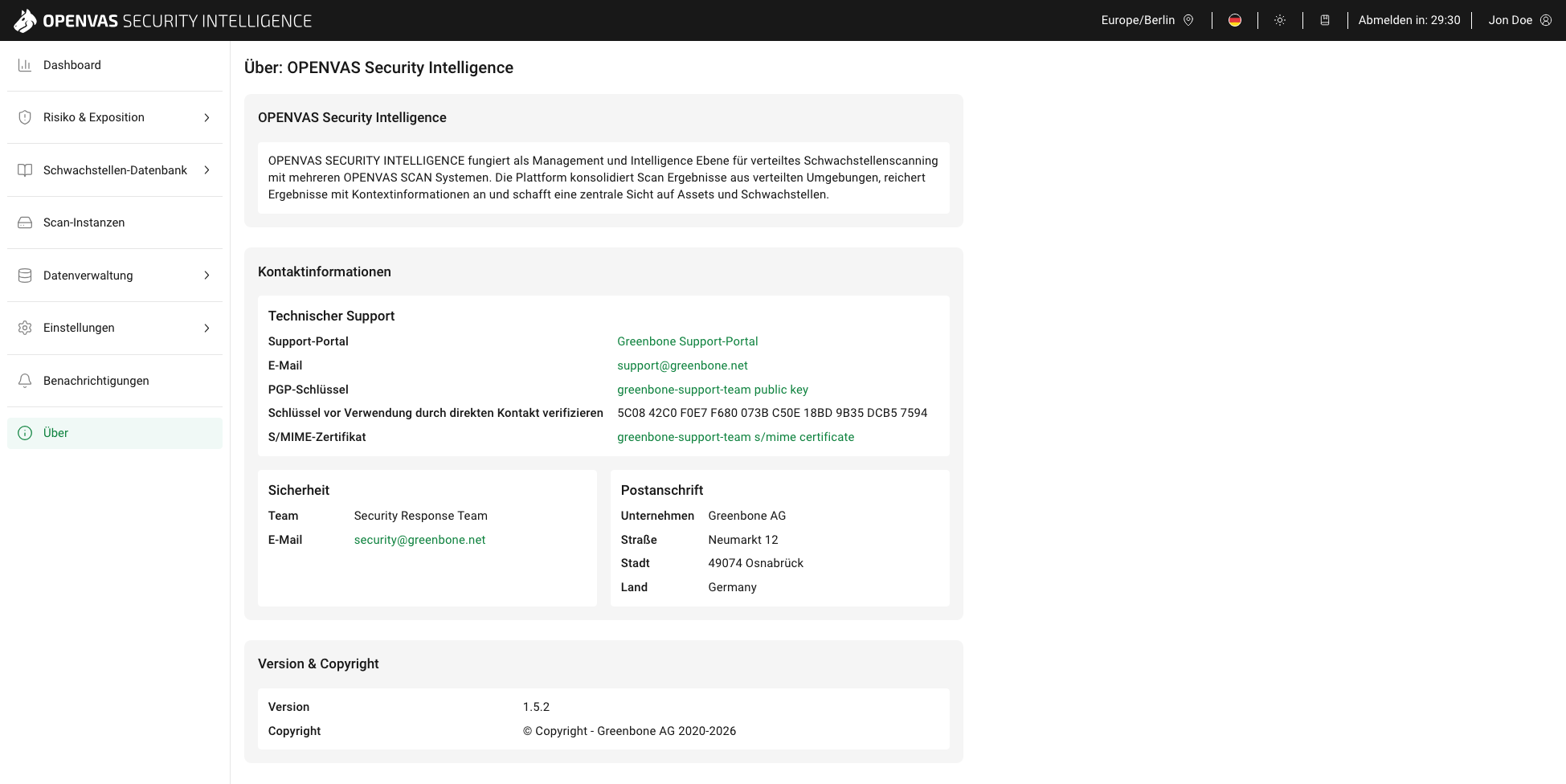Click the book icon for Schwachstellen-Datenbank
Screen dimensions: 1566x784
point(25,170)
